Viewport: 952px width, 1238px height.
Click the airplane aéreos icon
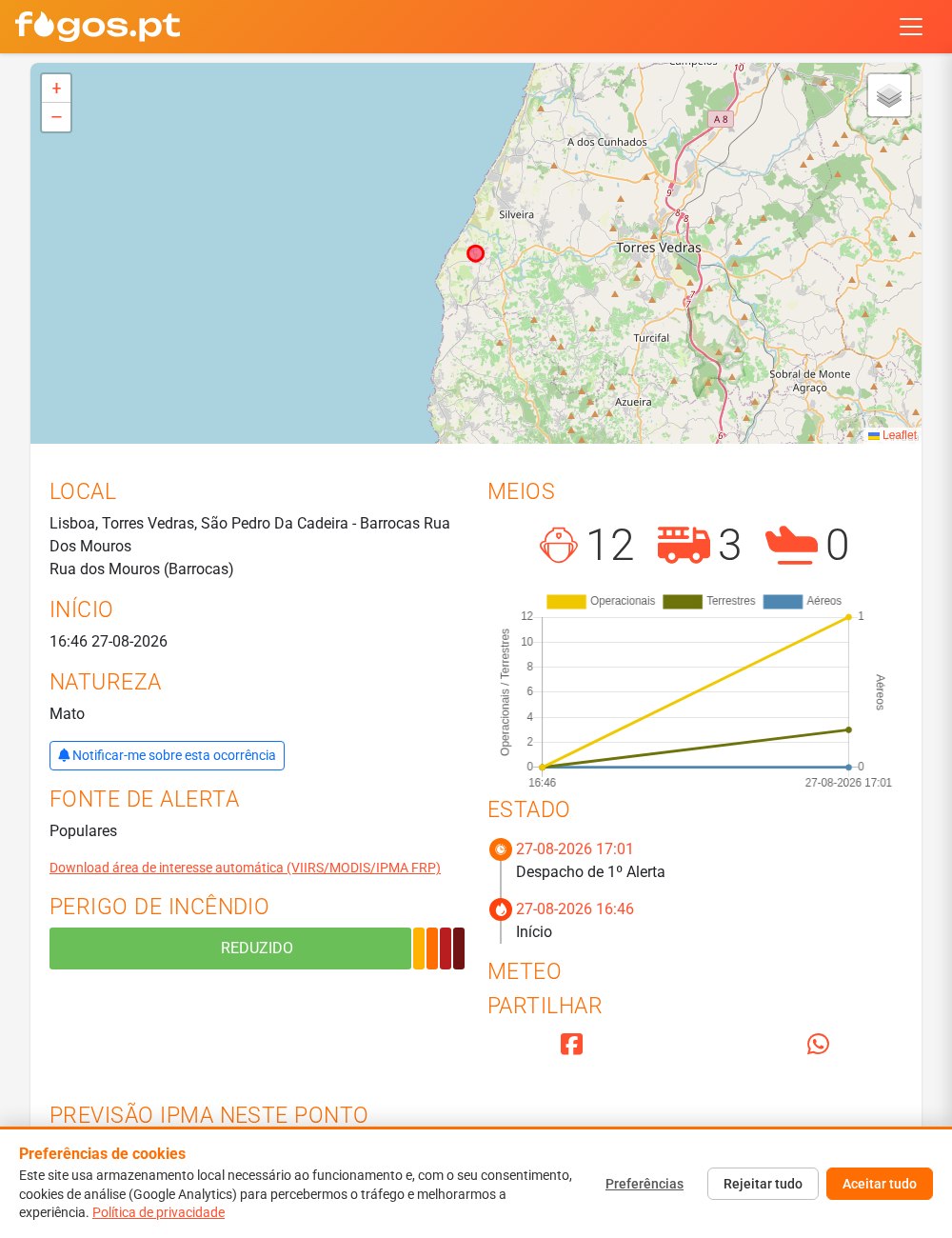click(x=792, y=545)
